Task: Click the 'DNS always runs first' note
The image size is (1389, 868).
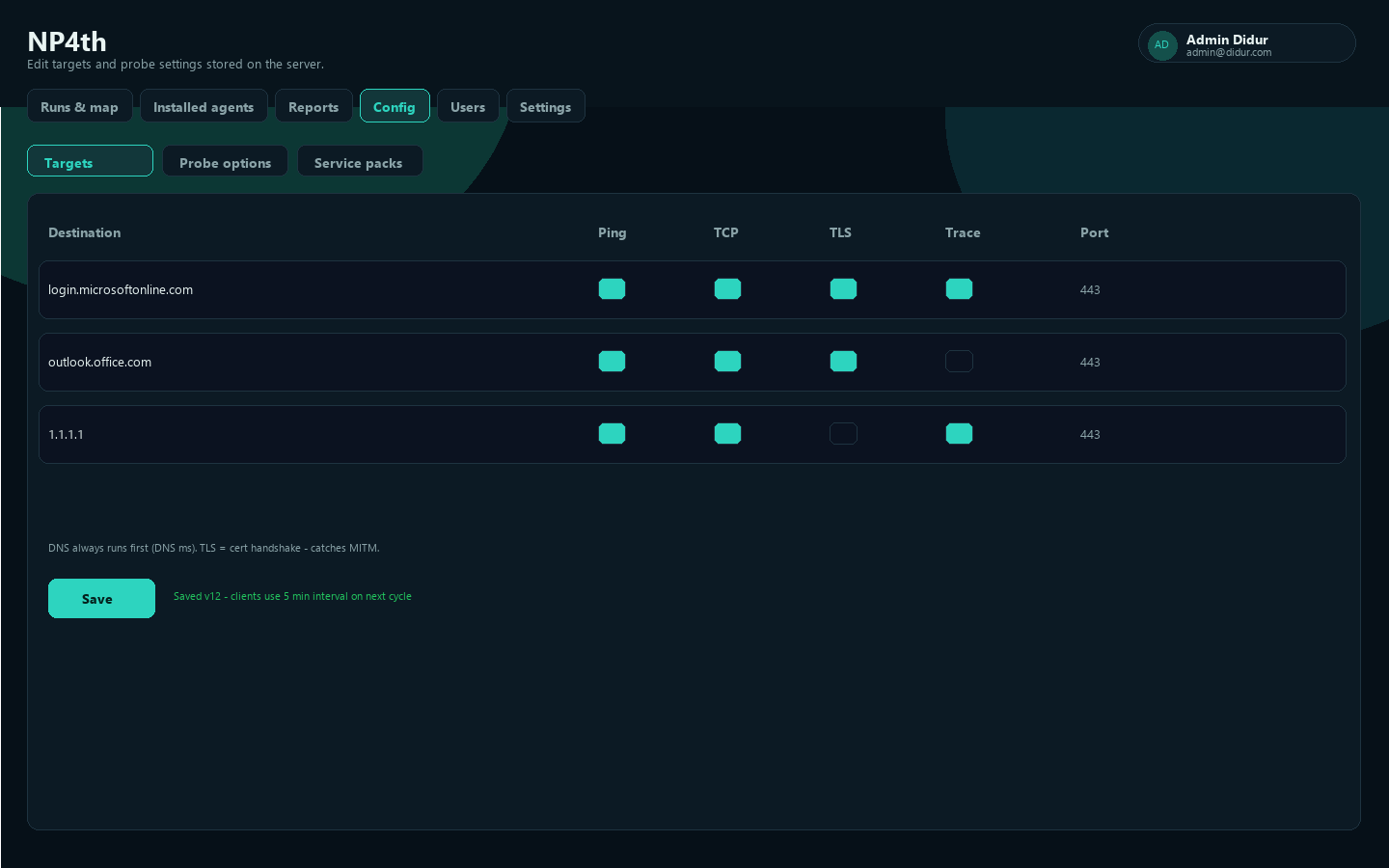Action: pyautogui.click(x=214, y=548)
